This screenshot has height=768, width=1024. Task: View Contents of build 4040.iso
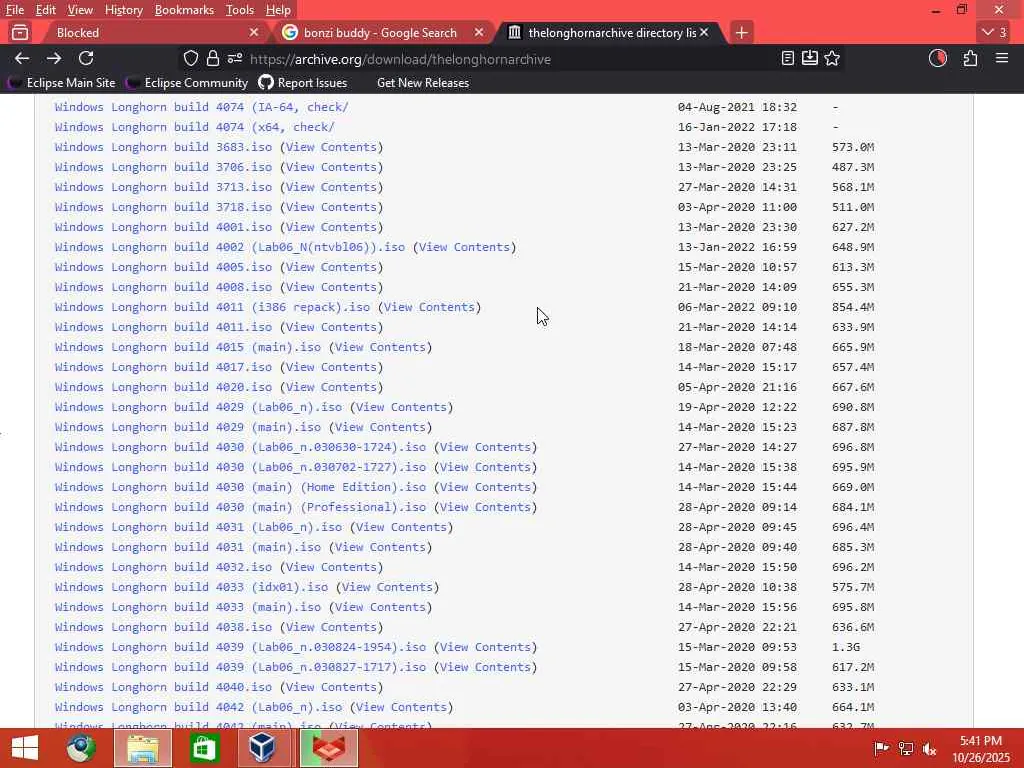point(331,687)
